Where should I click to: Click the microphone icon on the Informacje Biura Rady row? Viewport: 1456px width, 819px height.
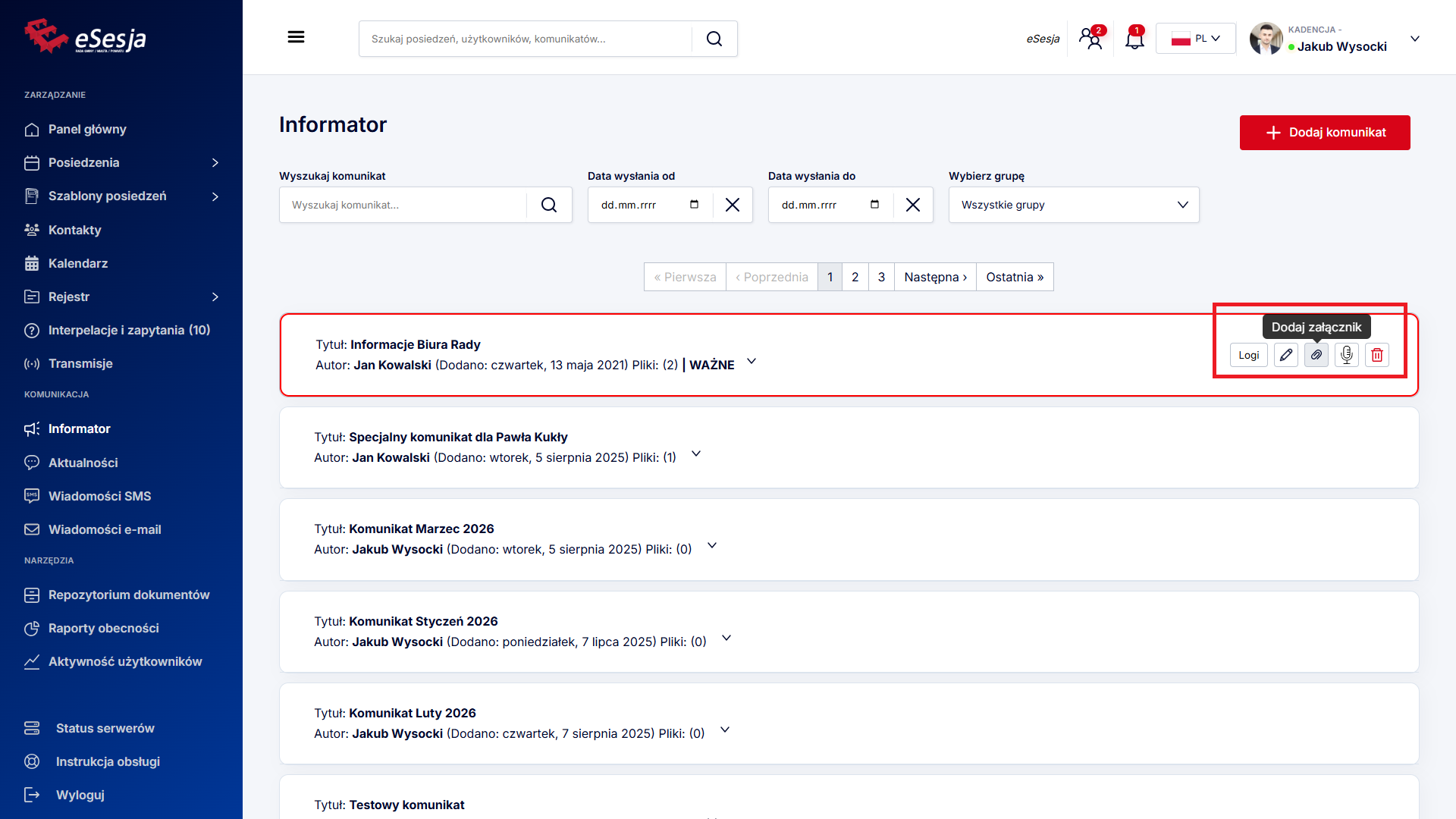tap(1347, 355)
